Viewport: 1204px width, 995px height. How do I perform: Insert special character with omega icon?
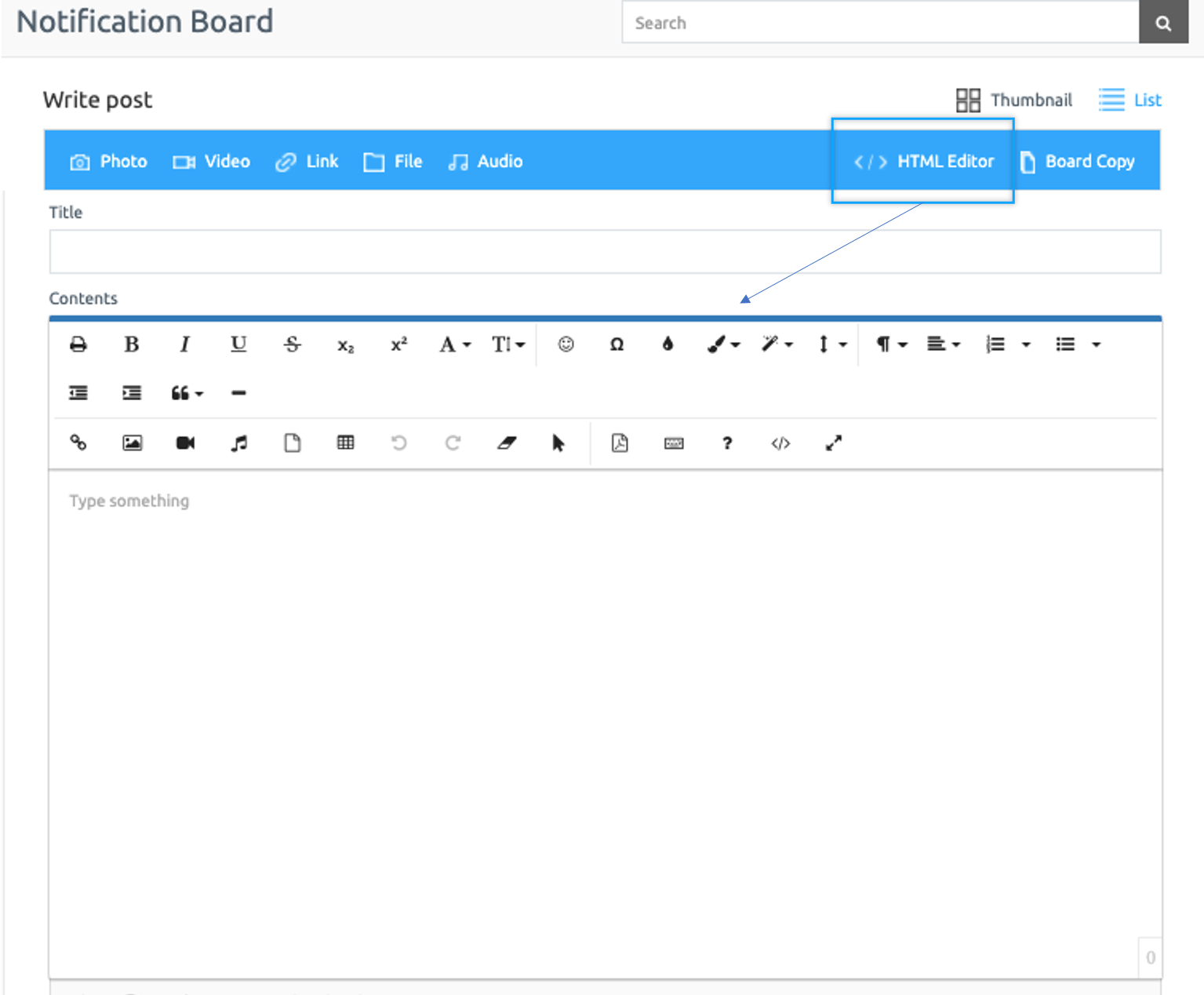(617, 344)
